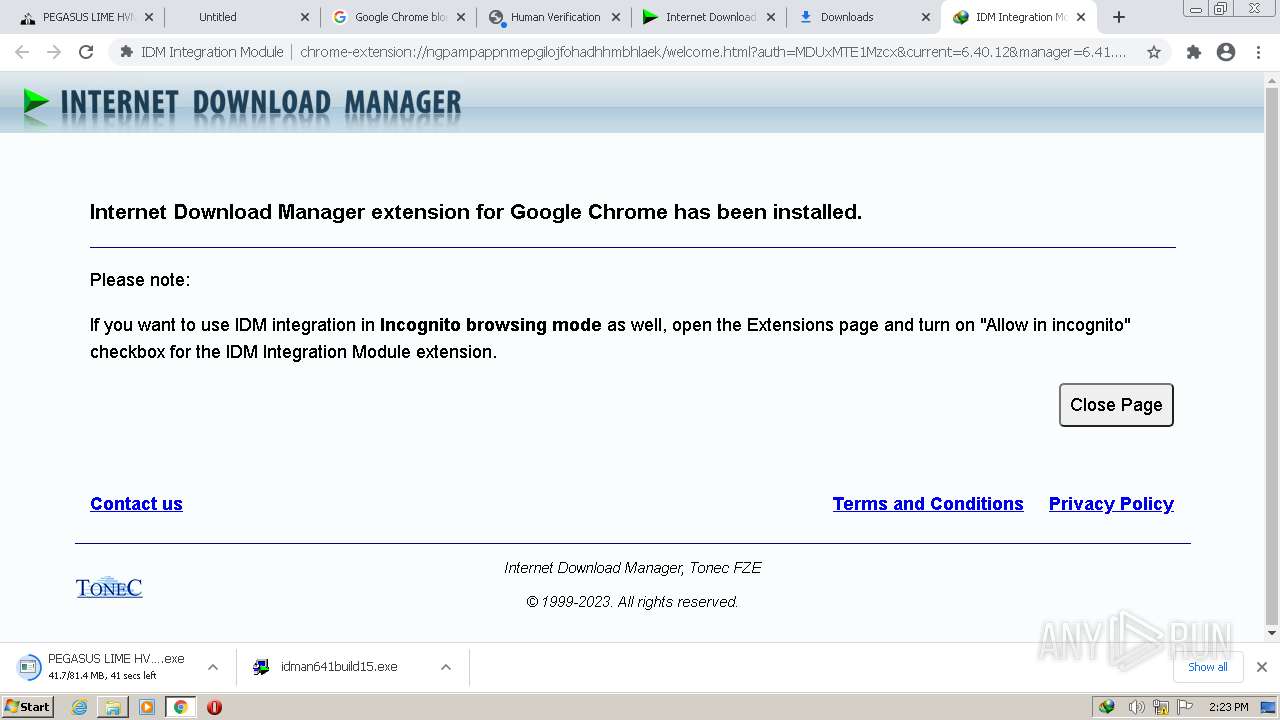The width and height of the screenshot is (1280, 720).
Task: Expand options for PEGASUS LIME download
Action: 212,667
